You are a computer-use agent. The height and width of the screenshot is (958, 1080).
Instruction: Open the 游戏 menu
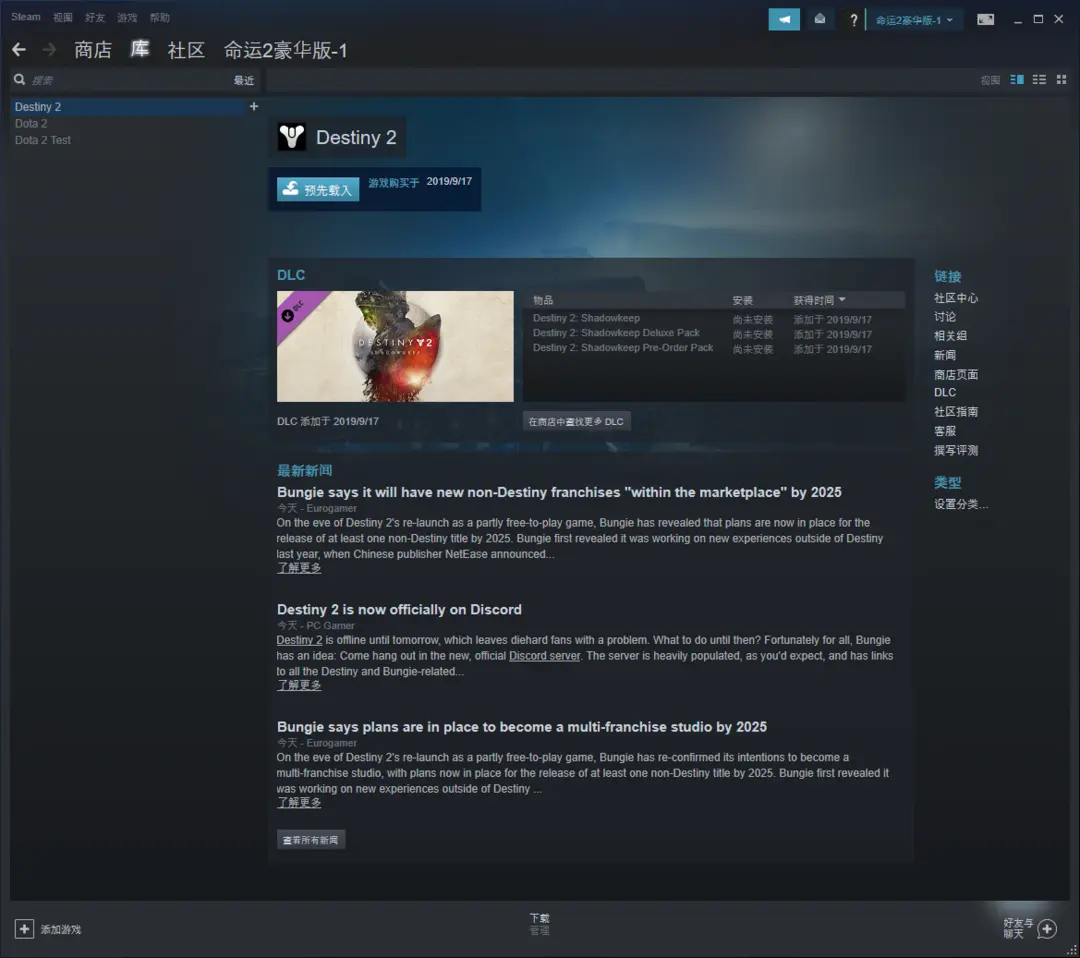[x=127, y=18]
